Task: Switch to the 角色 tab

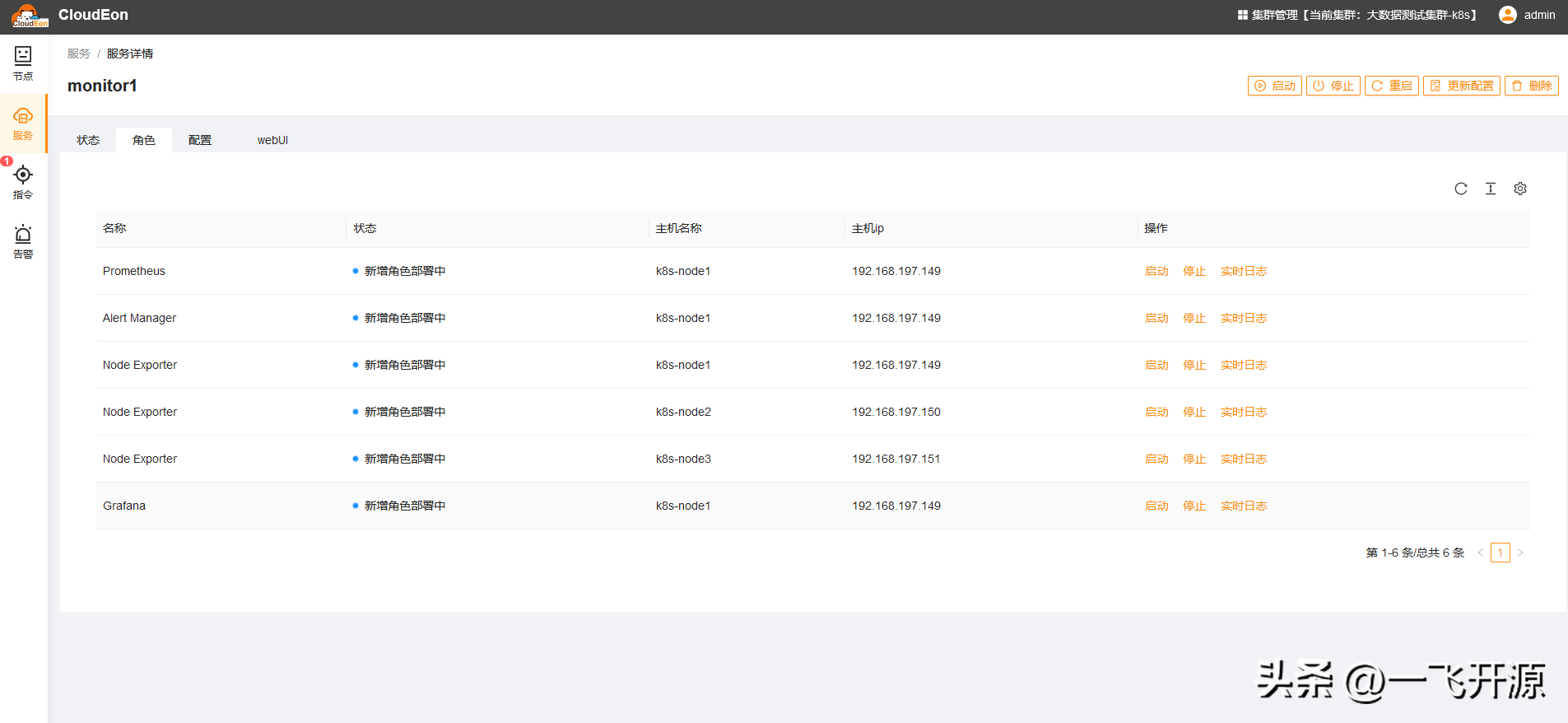Action: (144, 140)
